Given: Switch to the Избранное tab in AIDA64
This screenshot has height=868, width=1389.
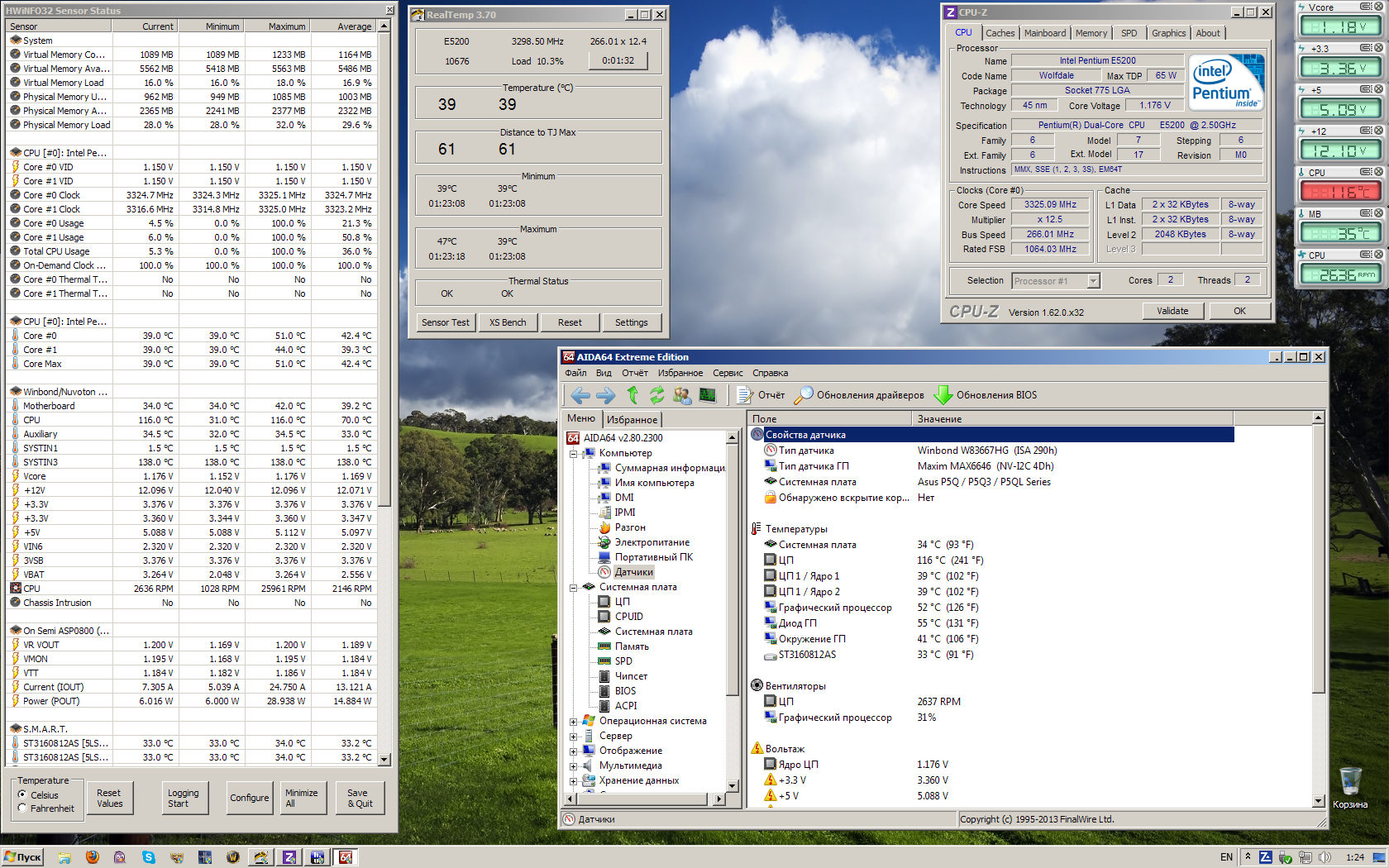Looking at the screenshot, I should coord(632,420).
